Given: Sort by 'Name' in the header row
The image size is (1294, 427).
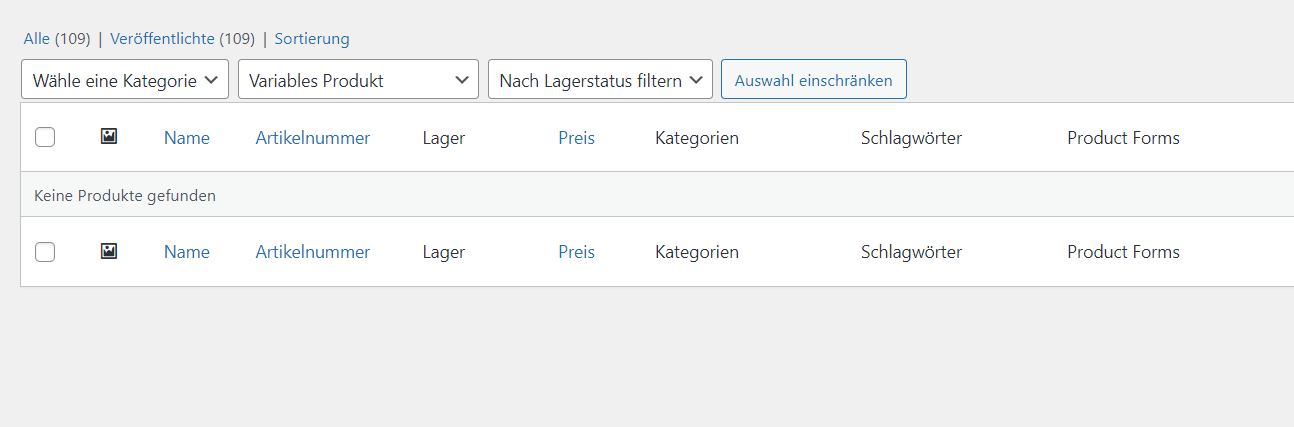Looking at the screenshot, I should tap(187, 138).
